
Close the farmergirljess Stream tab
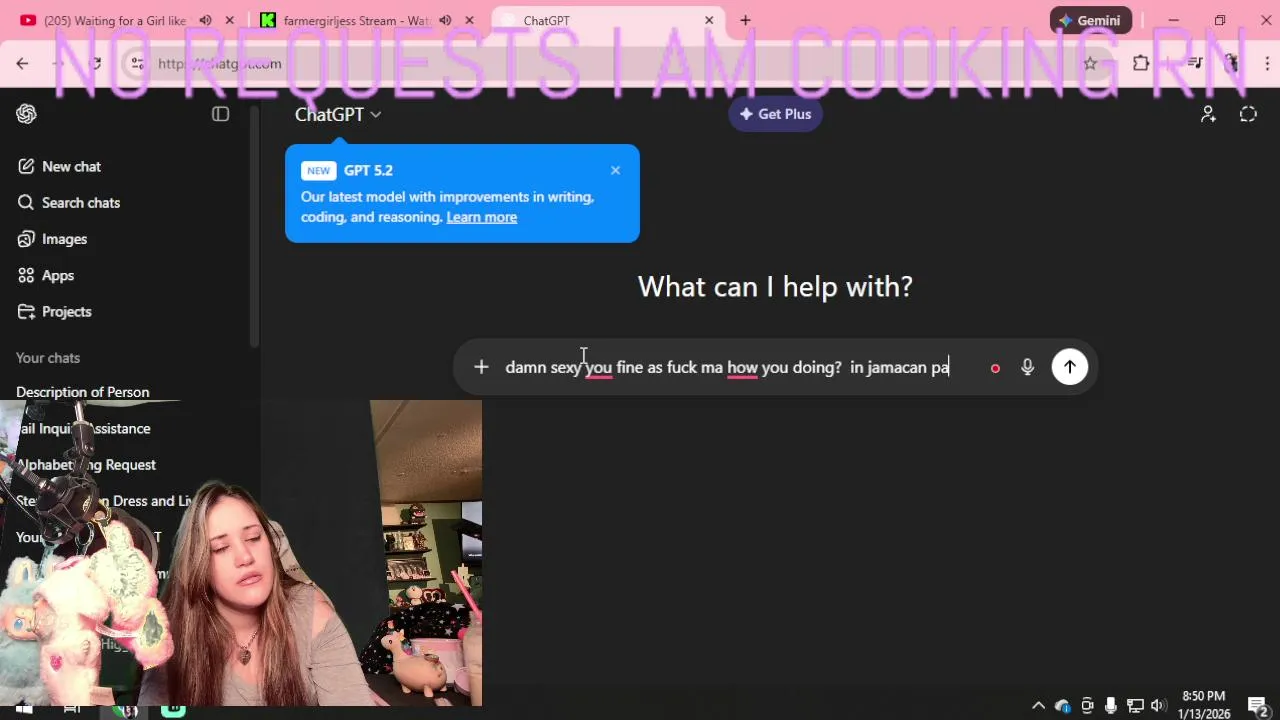click(x=469, y=20)
